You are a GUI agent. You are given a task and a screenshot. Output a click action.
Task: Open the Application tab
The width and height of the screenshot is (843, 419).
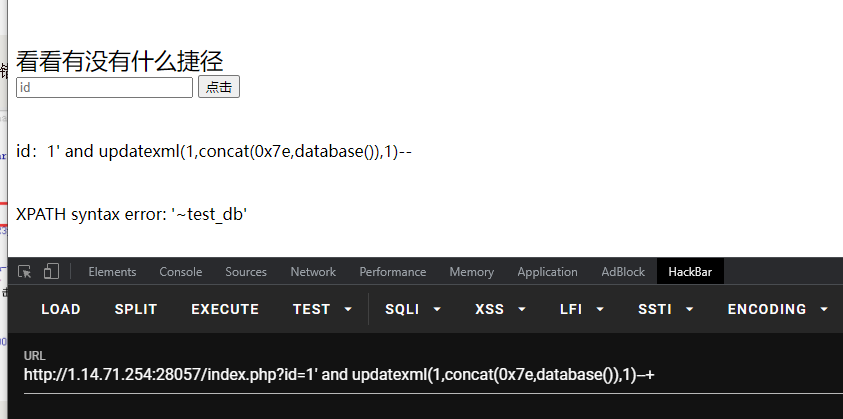tap(547, 272)
